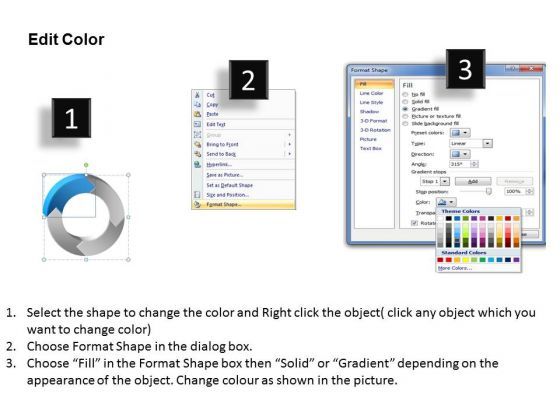Pick the red standard color swatch
Image resolution: width=560 pixels, height=420 pixels.
(449, 260)
